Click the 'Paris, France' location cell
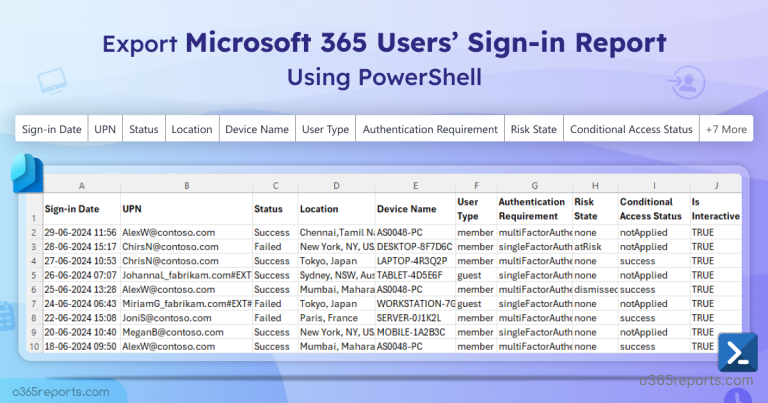This screenshot has width=768, height=403. 336,318
